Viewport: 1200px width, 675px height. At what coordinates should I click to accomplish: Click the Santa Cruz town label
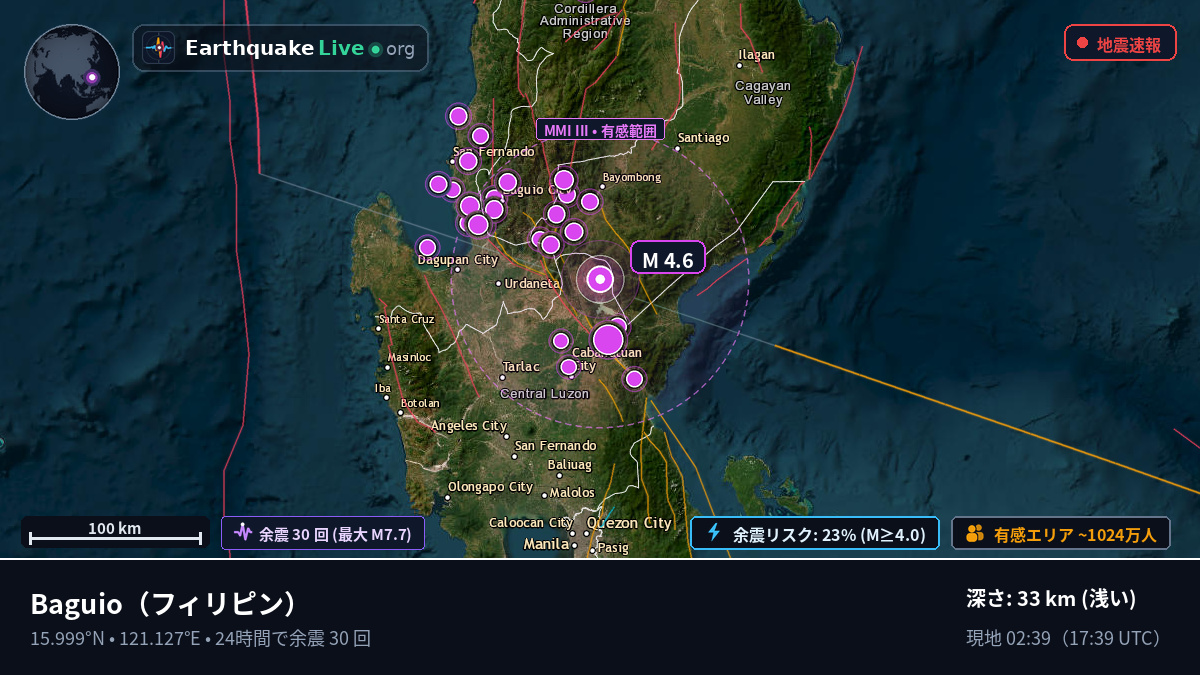pyautogui.click(x=406, y=319)
